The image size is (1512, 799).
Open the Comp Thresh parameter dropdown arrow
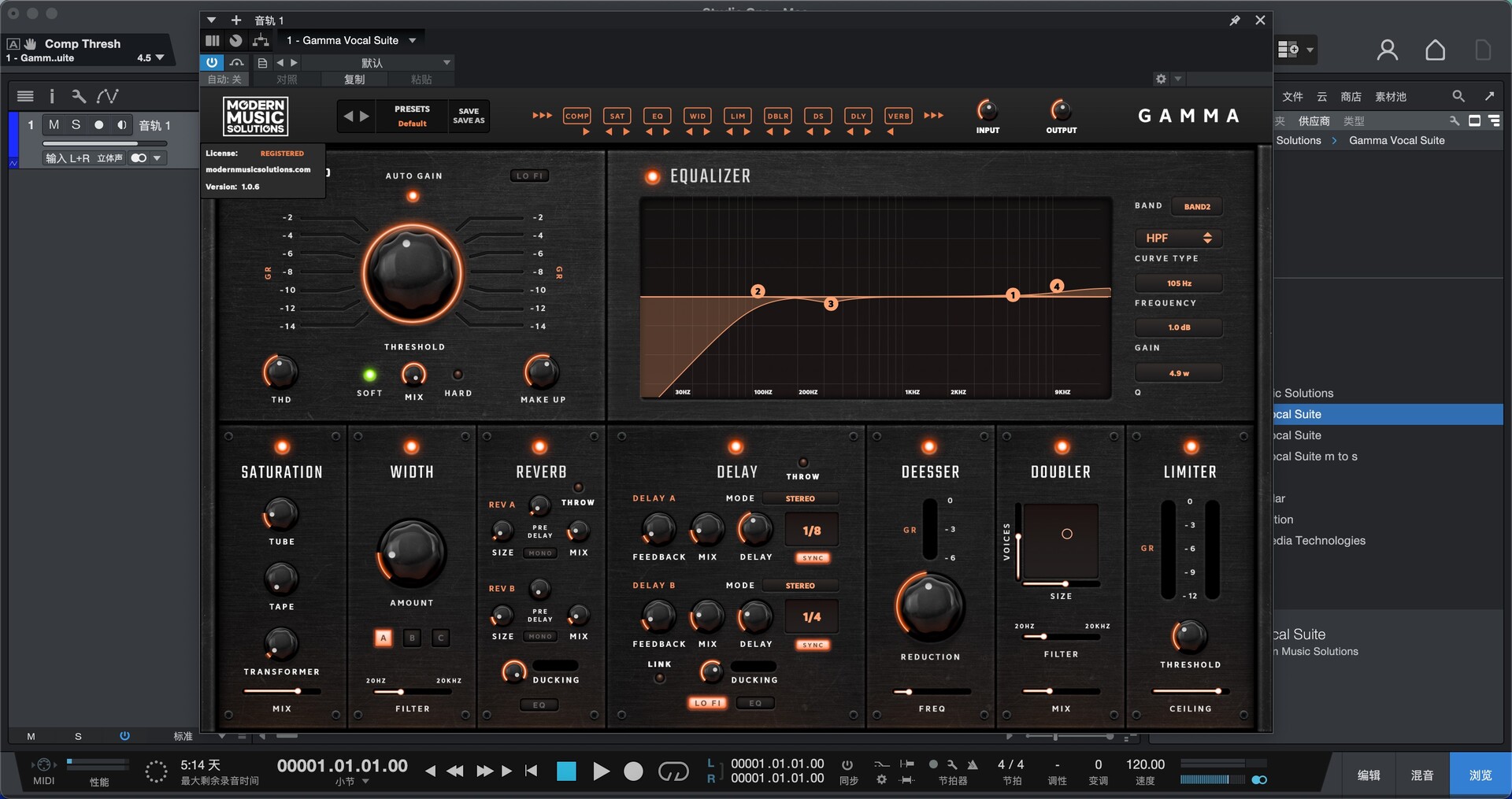point(160,57)
